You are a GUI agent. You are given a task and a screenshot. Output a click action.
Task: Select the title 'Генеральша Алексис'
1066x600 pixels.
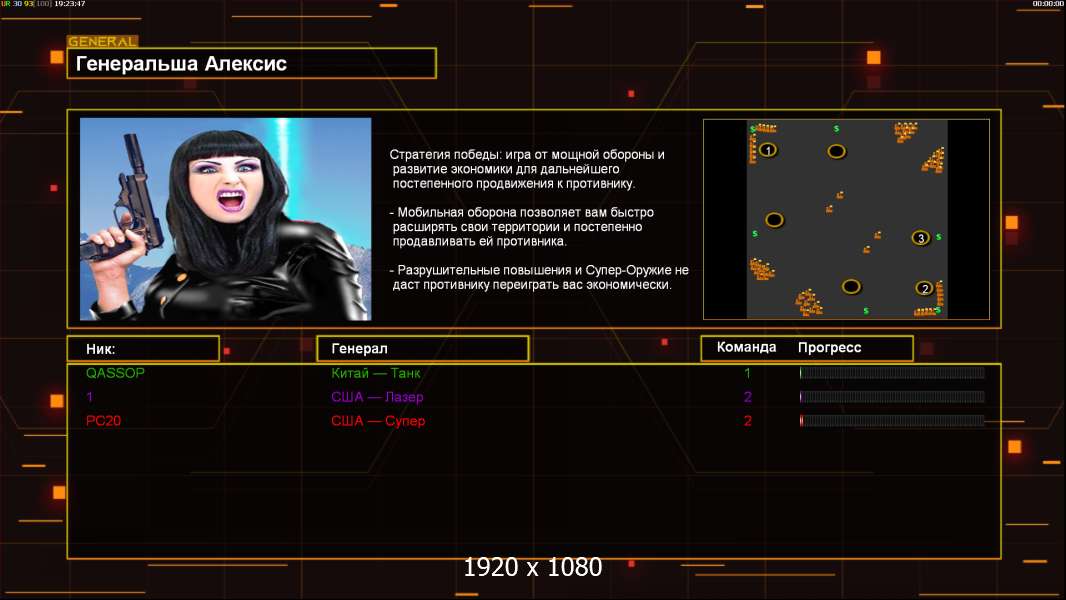click(x=182, y=64)
